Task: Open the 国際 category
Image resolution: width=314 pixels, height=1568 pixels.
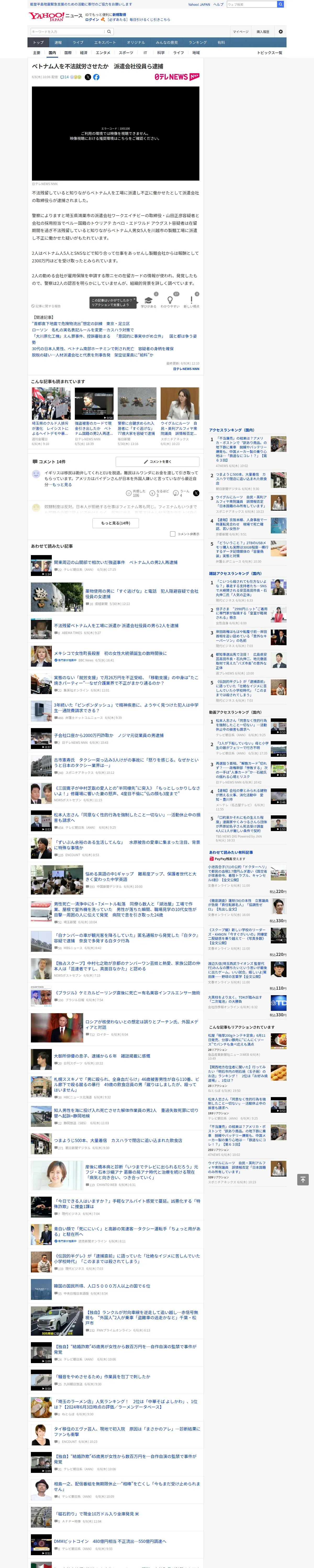Action: pyautogui.click(x=68, y=53)
